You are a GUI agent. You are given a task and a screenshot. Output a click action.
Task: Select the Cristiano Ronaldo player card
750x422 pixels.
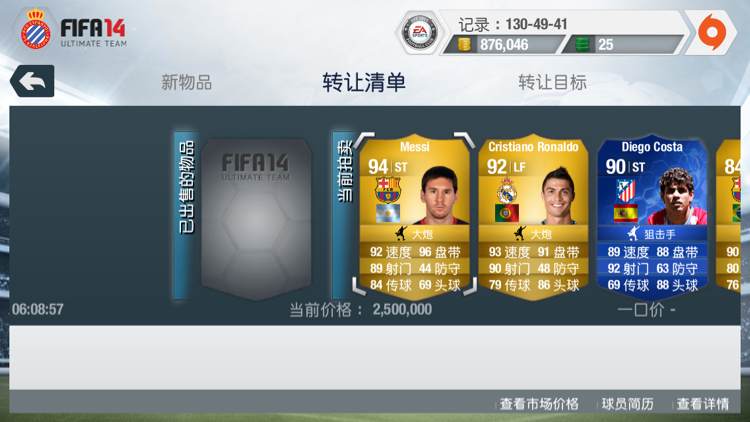pyautogui.click(x=533, y=216)
